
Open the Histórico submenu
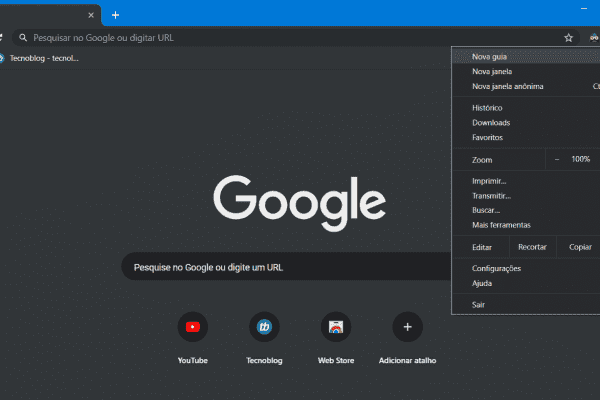pyautogui.click(x=526, y=108)
